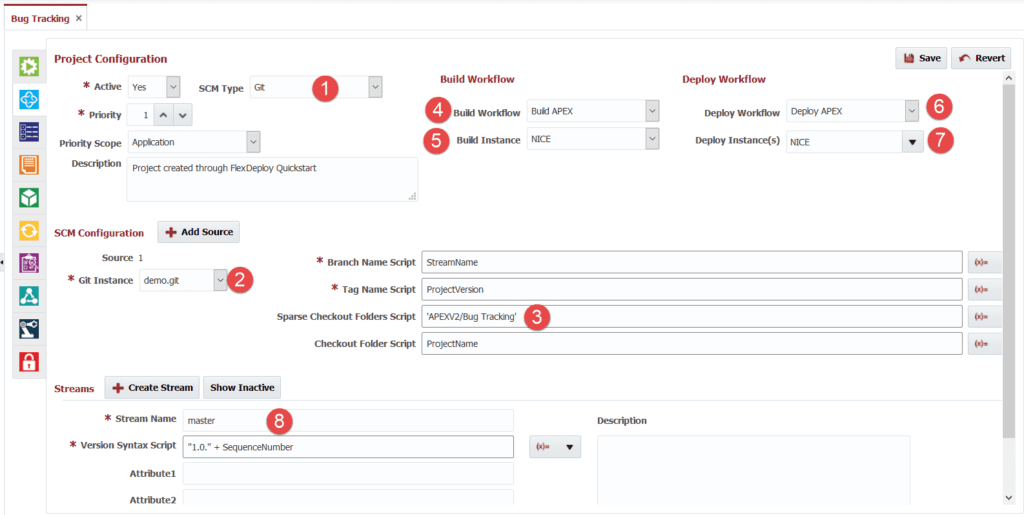Click the Stream Name input field

348,420
